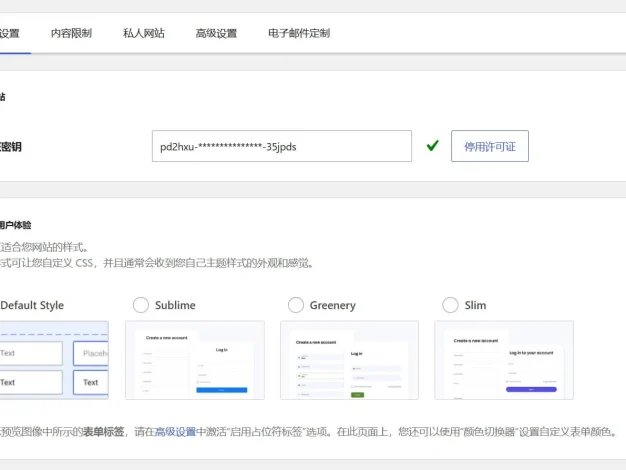
Task: Choose the Greenery style radio button
Action: (x=295, y=305)
